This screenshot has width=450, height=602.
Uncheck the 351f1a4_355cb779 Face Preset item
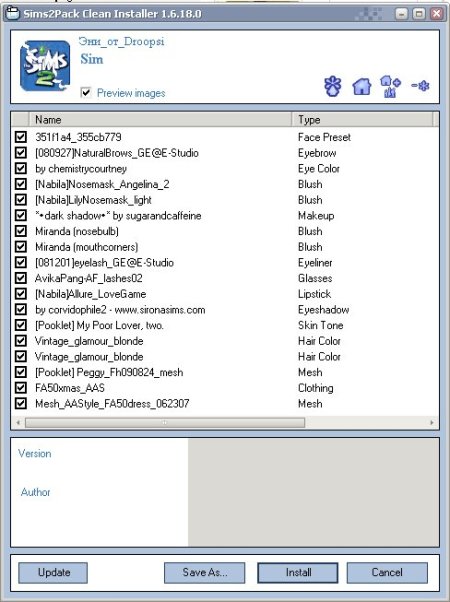coord(21,137)
